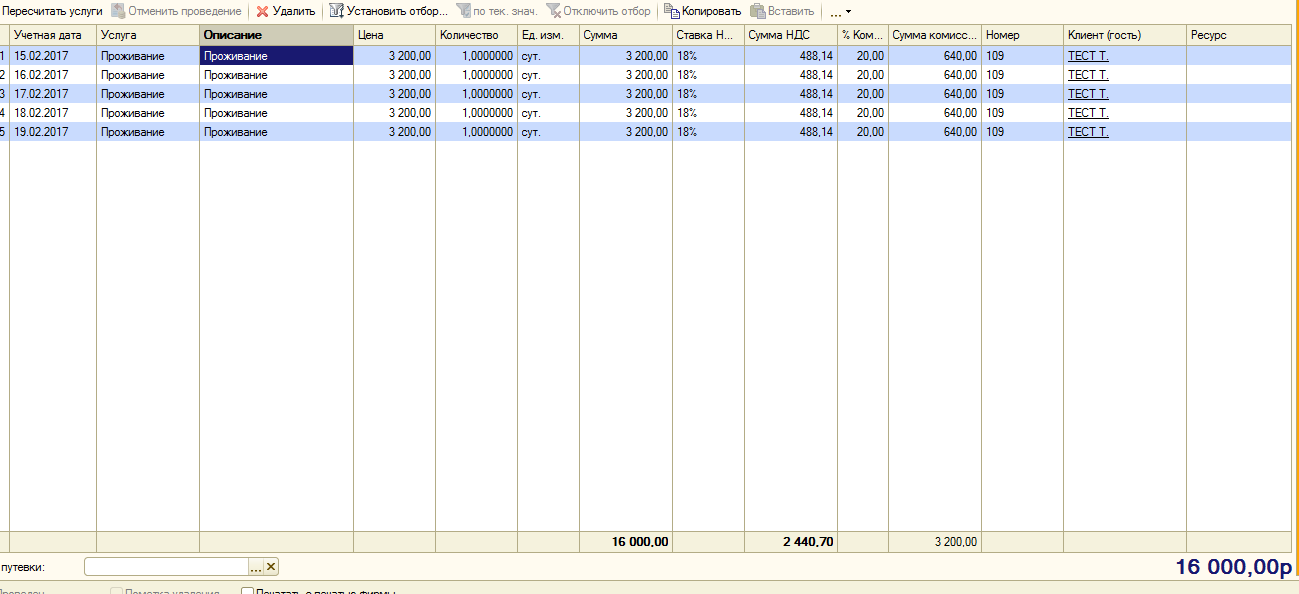Viewport: 1299px width, 594px height.
Task: Select Количество cell in the 18.02.2017 row
Action: coord(476,113)
